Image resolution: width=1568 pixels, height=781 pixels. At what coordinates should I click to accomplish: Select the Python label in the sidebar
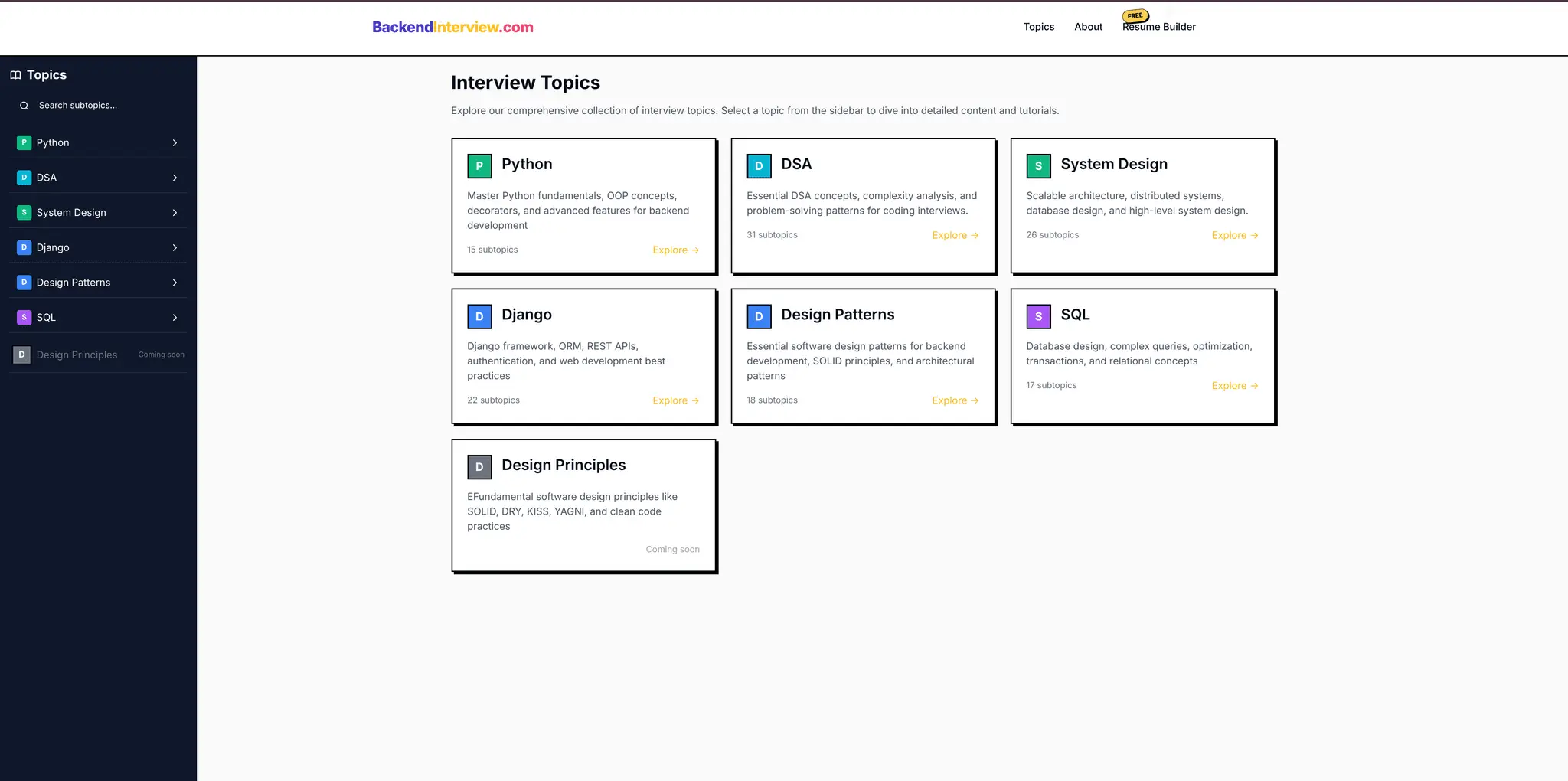click(53, 143)
